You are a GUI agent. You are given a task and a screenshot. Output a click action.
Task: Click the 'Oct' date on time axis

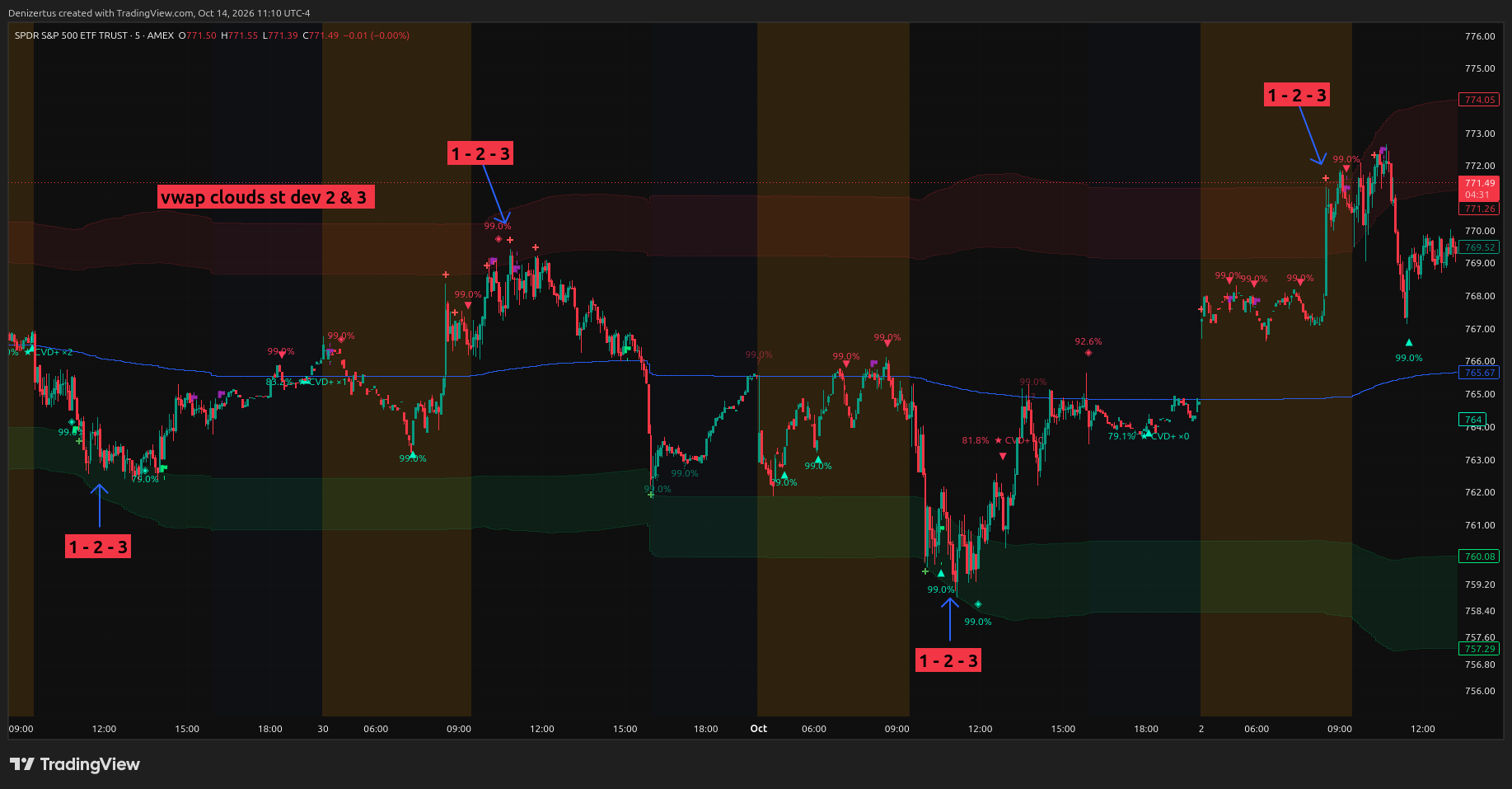pos(759,729)
